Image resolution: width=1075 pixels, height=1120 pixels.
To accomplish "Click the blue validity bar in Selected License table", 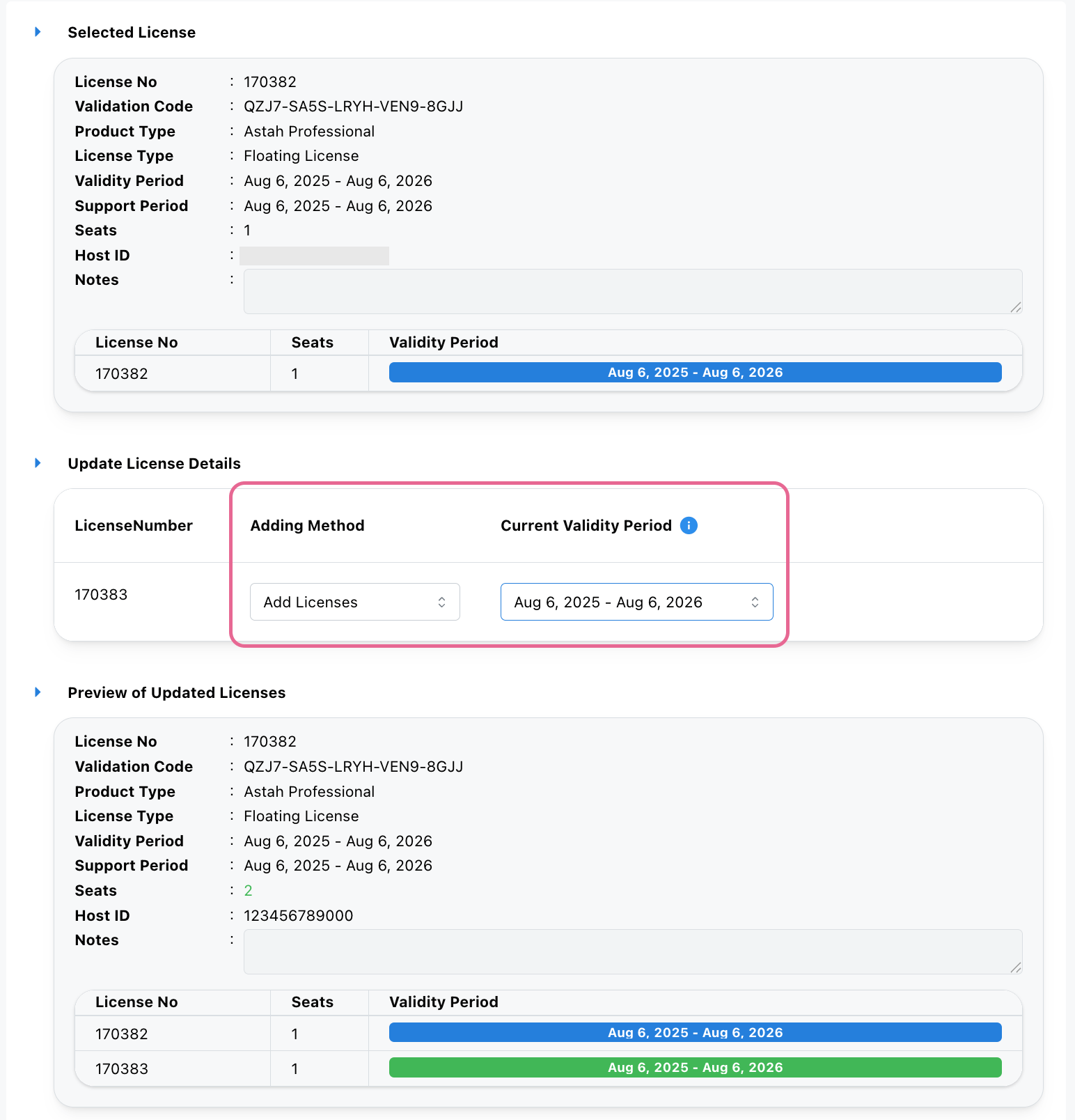I will click(696, 373).
